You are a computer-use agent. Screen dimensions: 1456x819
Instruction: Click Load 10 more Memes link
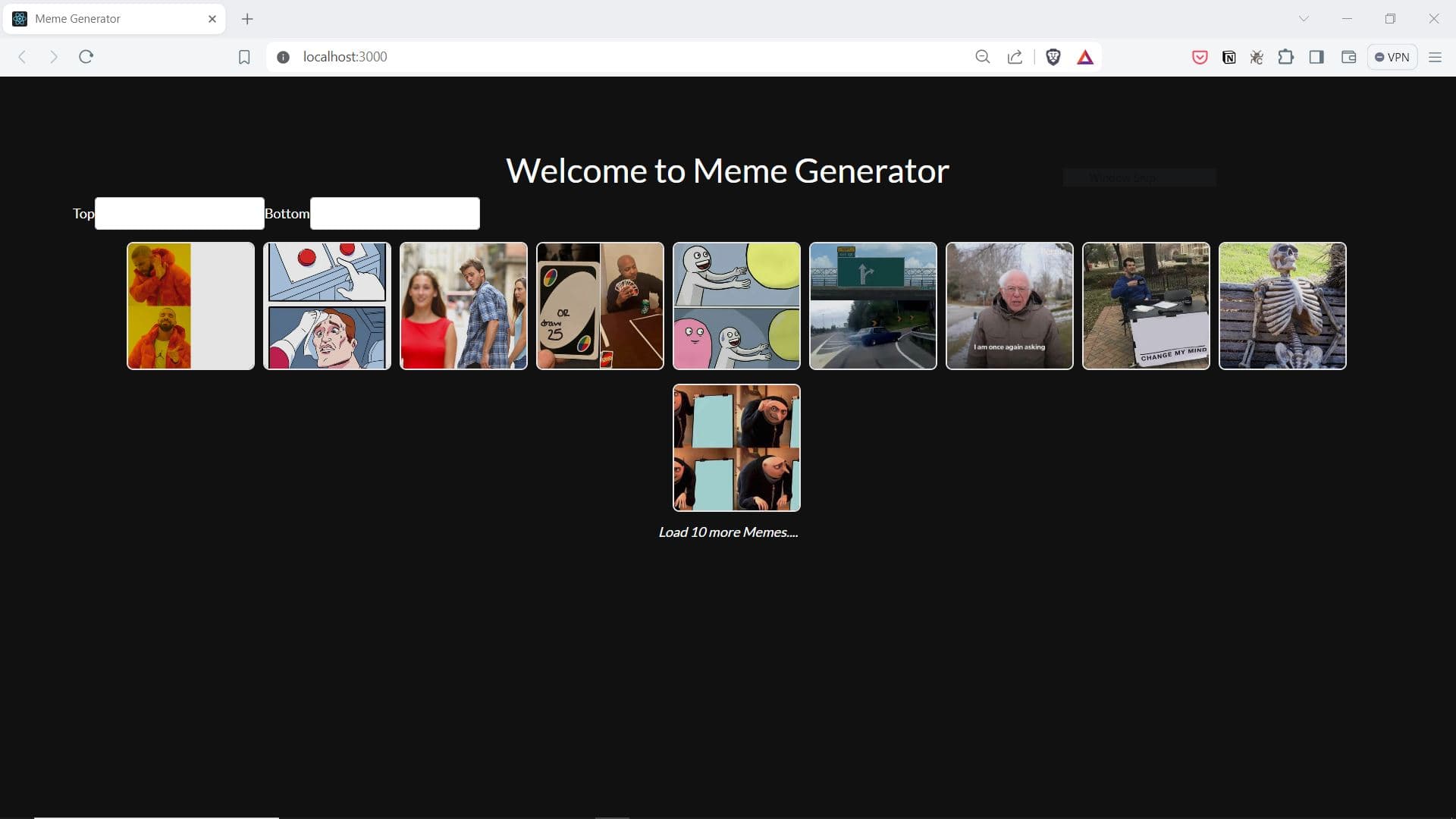[728, 532]
